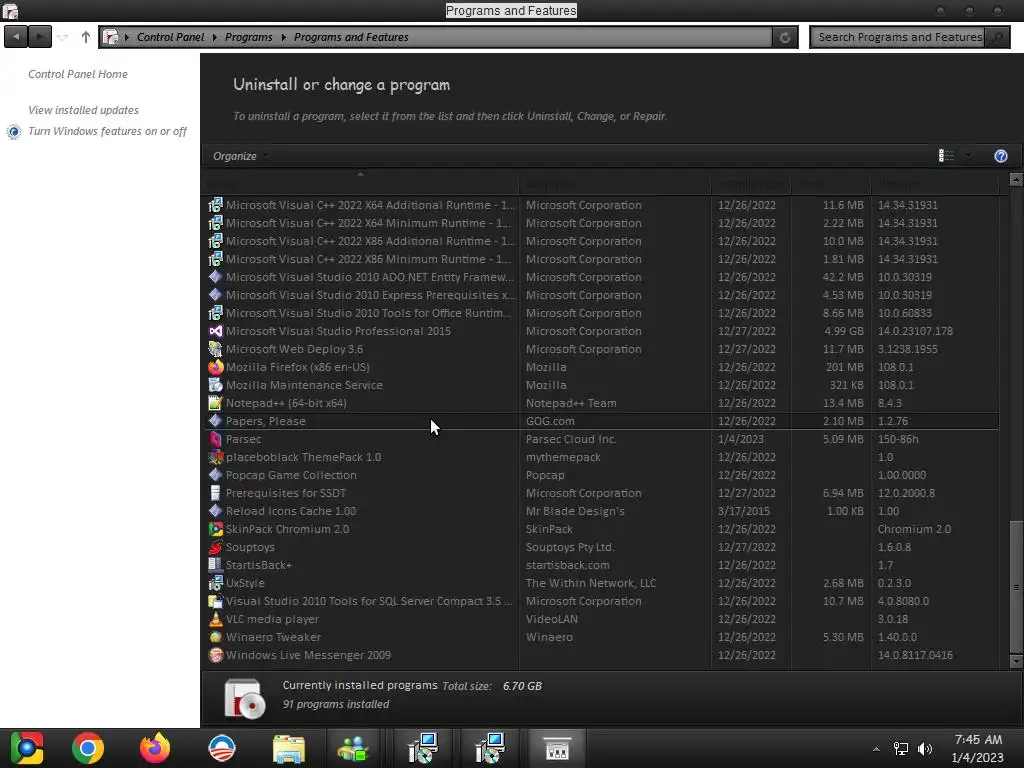
Task: Refresh the Programs and Features list
Action: (785, 37)
